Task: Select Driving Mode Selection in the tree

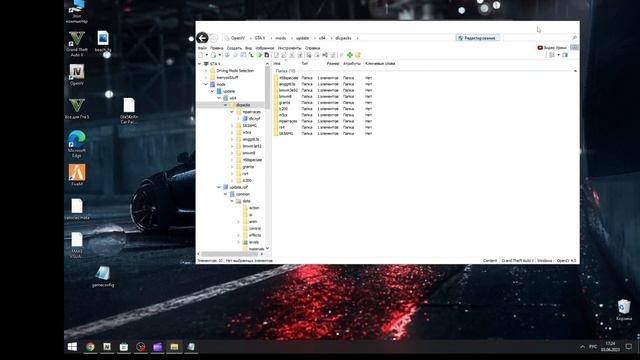Action: 235,71
